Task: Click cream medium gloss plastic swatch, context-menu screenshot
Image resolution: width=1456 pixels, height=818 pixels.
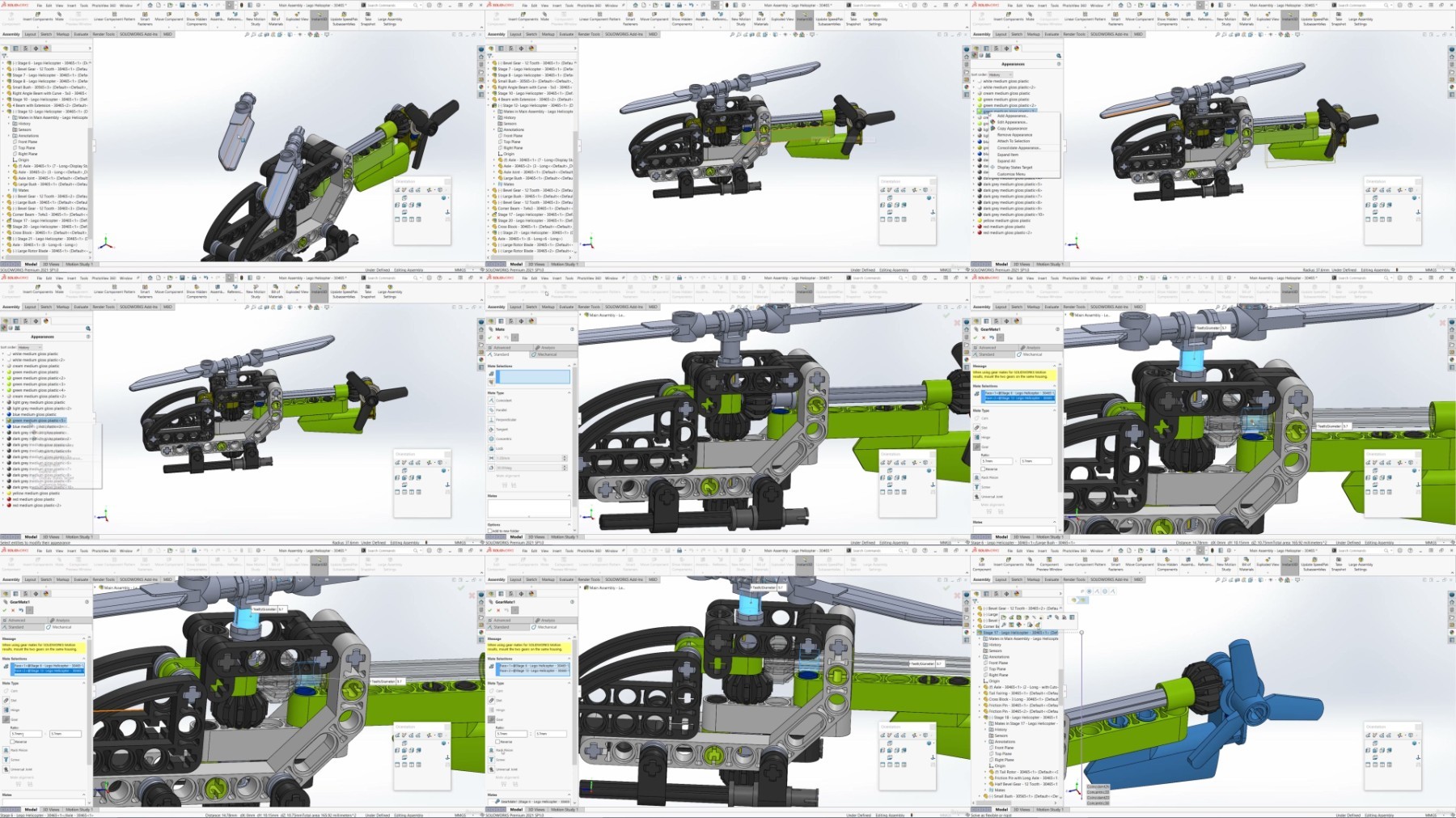Action: tap(980, 94)
